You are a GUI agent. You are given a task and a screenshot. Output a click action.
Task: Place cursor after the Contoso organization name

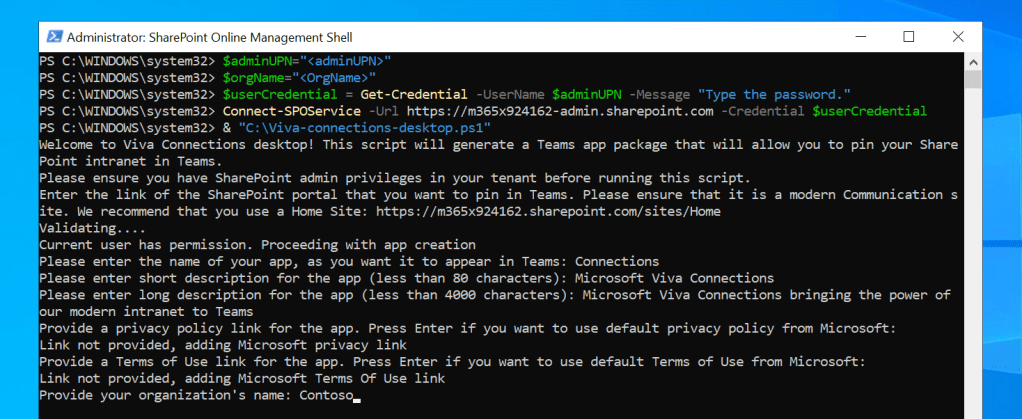click(355, 396)
